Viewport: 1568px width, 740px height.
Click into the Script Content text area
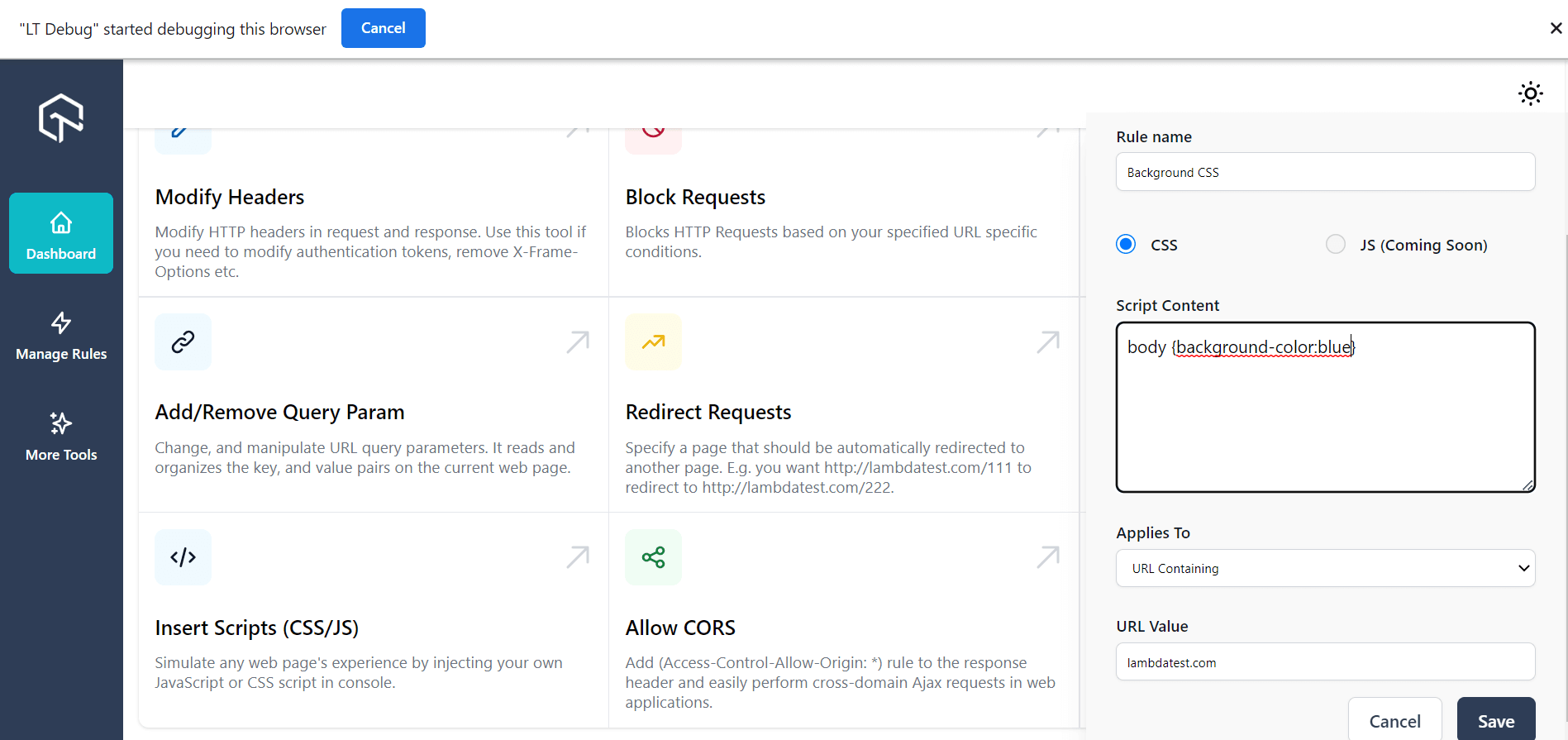click(1325, 422)
